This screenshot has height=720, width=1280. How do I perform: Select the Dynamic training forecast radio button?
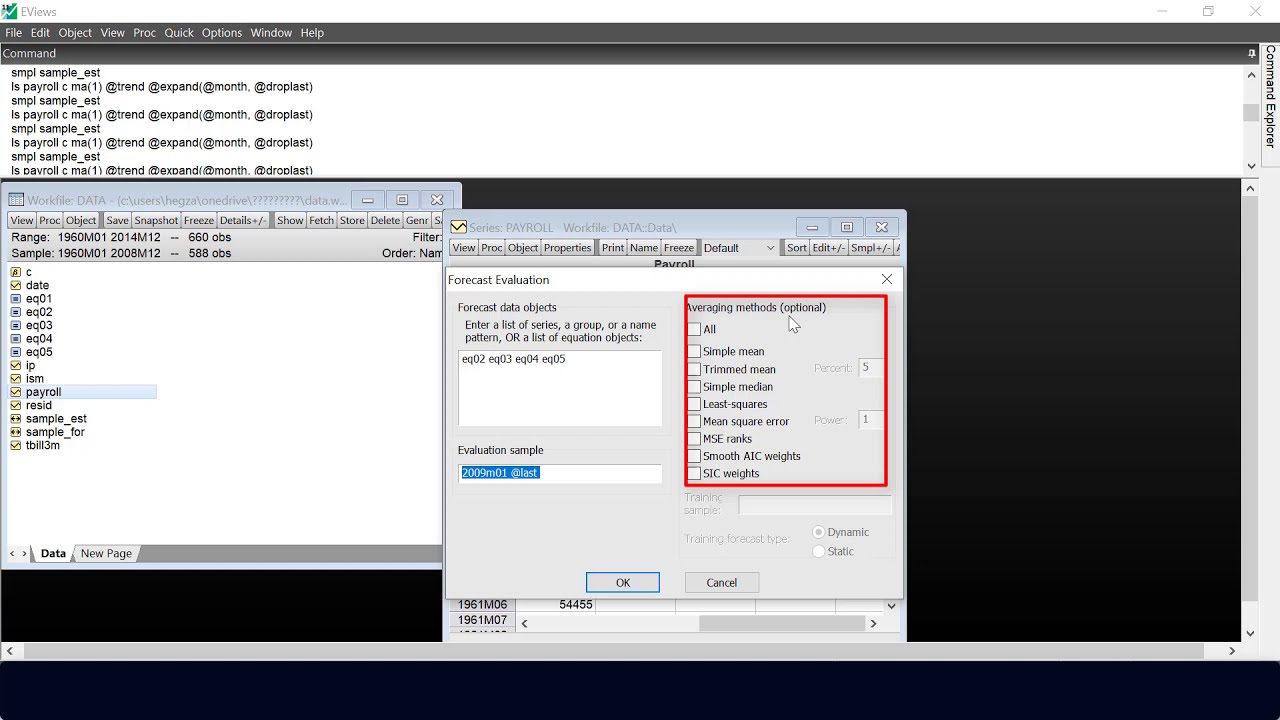[819, 532]
